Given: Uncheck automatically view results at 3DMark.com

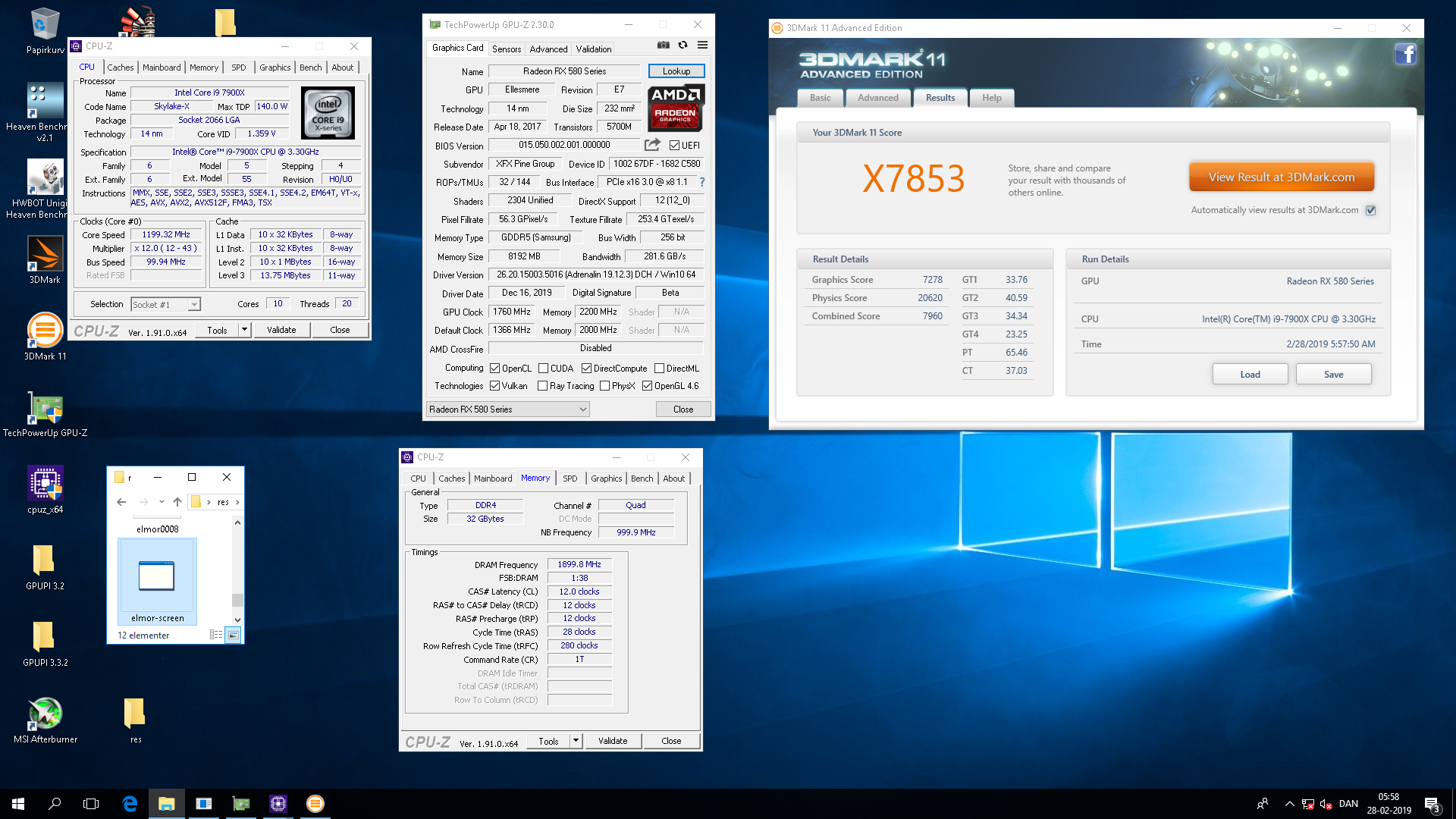Looking at the screenshot, I should click(1370, 210).
